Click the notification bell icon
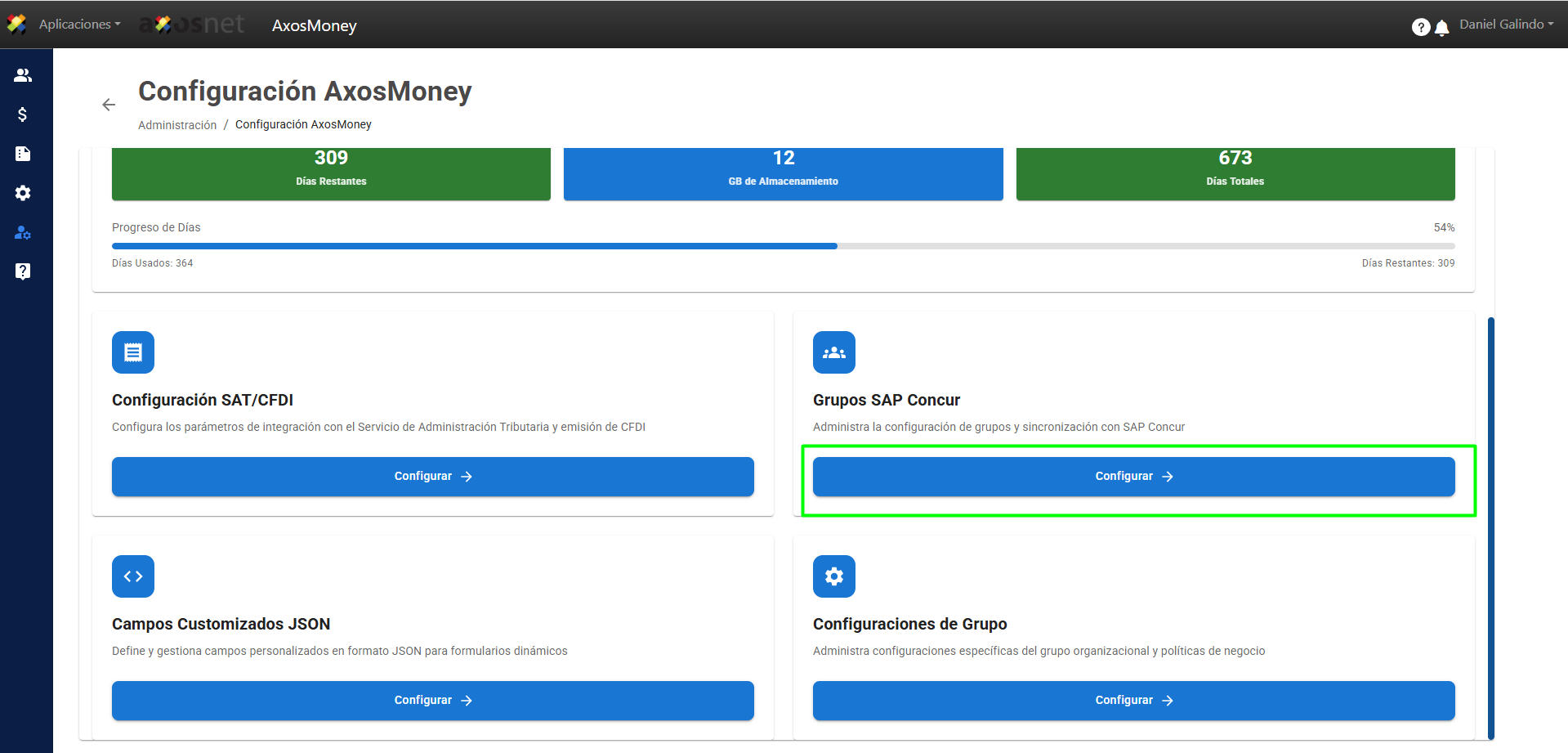 click(1442, 28)
